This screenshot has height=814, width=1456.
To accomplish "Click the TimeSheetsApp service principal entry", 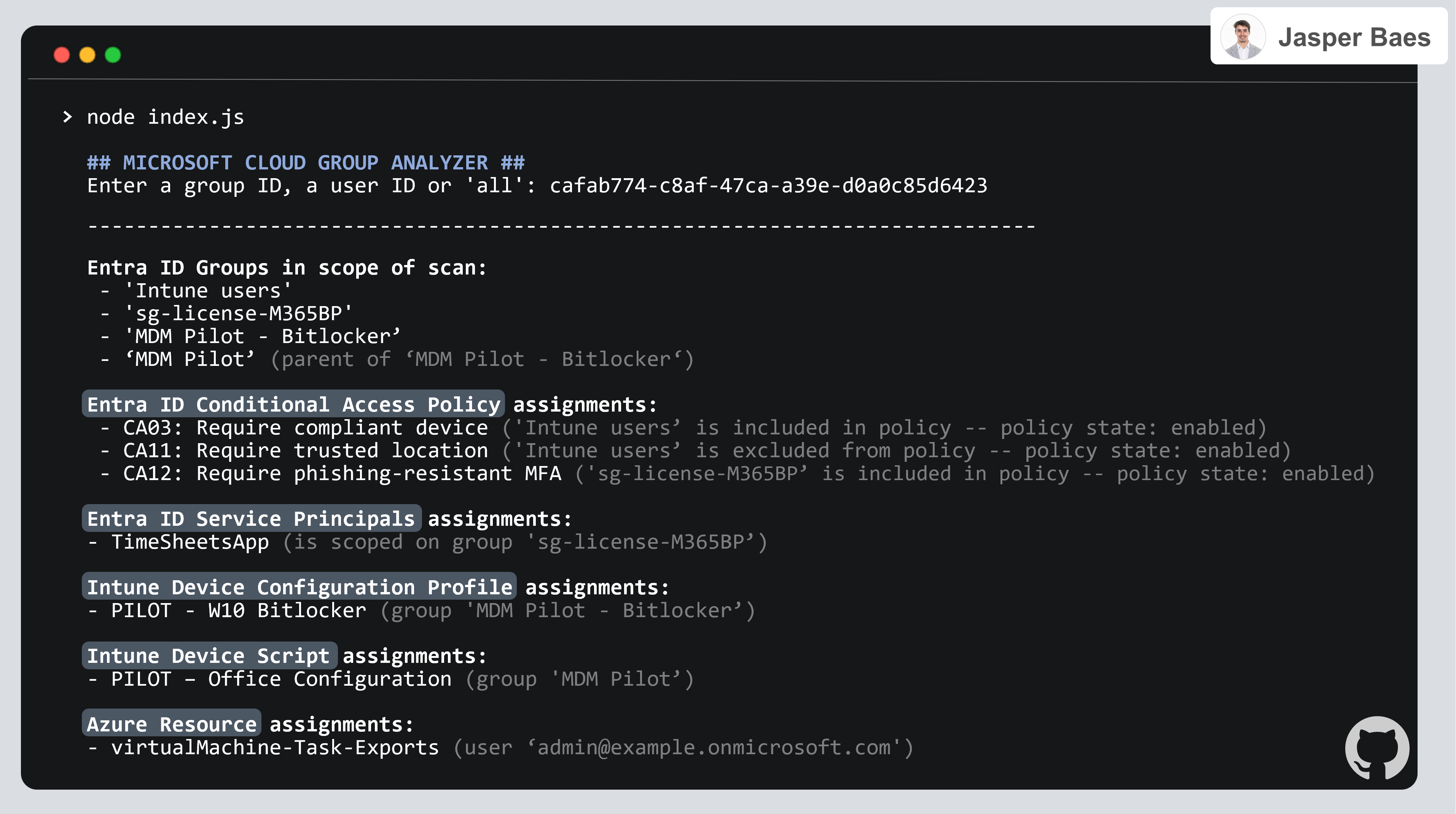I will pyautogui.click(x=190, y=542).
